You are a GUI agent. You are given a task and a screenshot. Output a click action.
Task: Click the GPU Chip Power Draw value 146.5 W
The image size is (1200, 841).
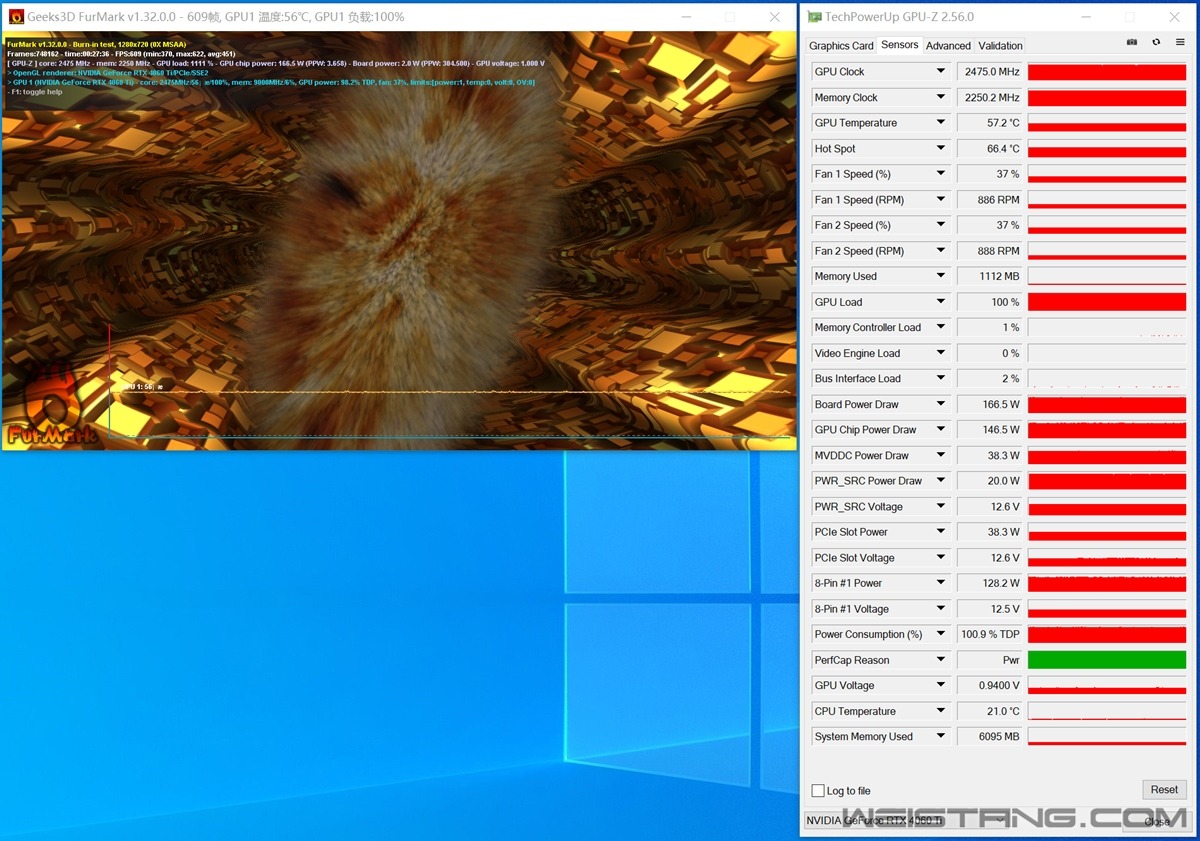pyautogui.click(x=990, y=430)
